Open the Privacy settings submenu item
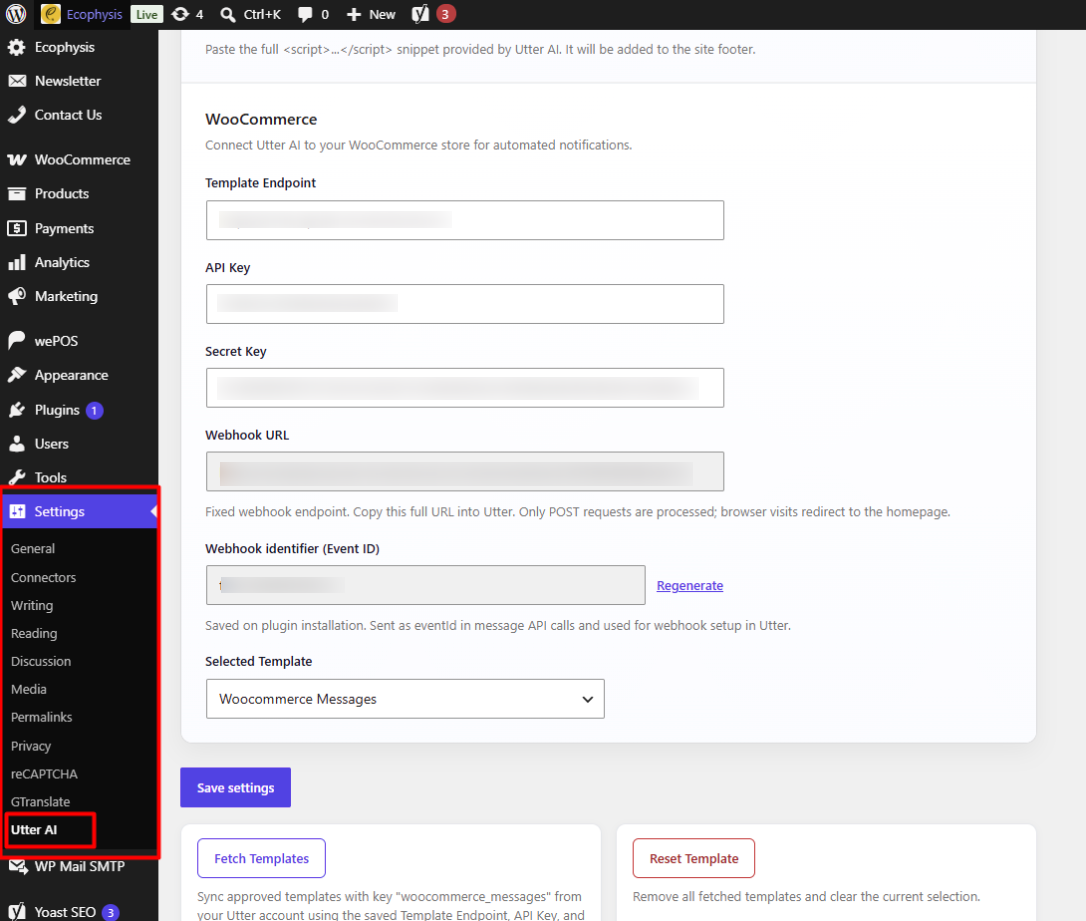The height and width of the screenshot is (921, 1086). click(30, 746)
